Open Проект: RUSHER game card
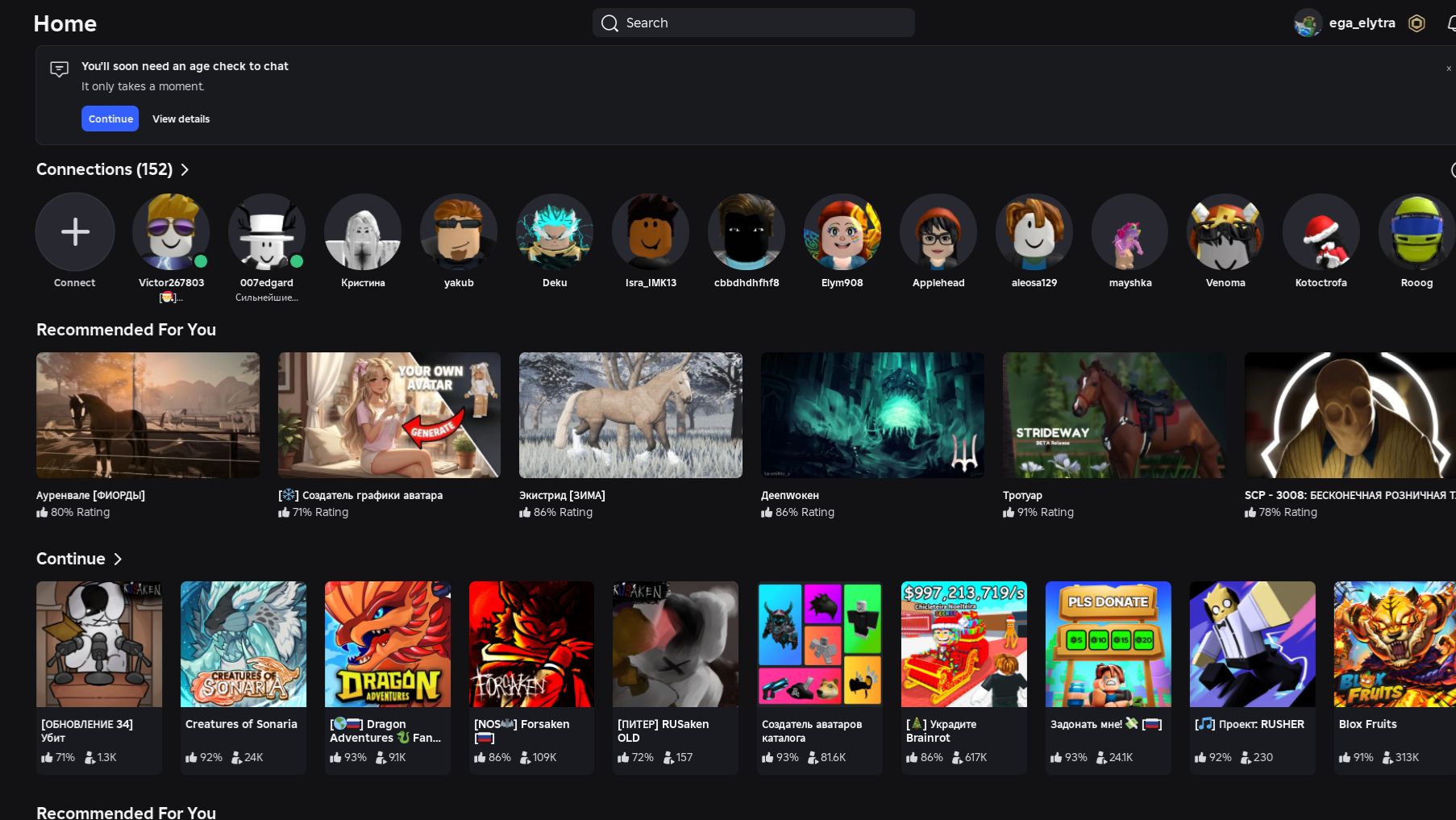This screenshot has height=820, width=1456. pyautogui.click(x=1253, y=677)
